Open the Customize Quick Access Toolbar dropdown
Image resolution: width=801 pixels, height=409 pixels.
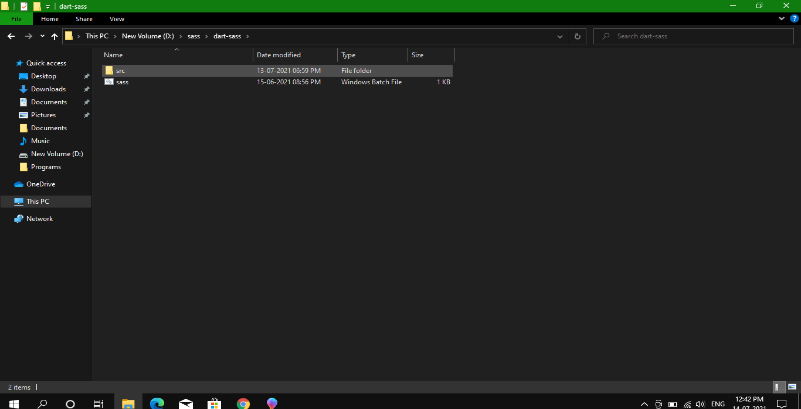(48, 7)
